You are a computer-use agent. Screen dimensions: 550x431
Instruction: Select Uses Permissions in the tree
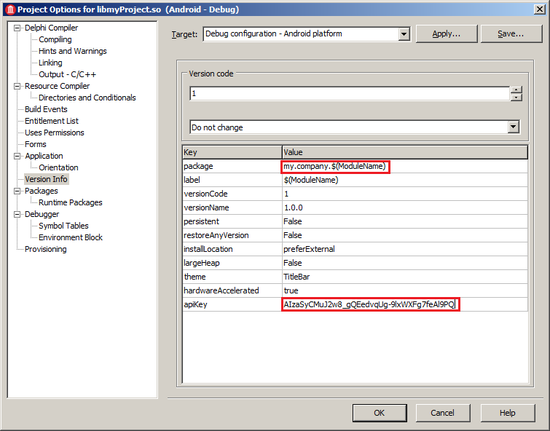click(x=54, y=133)
